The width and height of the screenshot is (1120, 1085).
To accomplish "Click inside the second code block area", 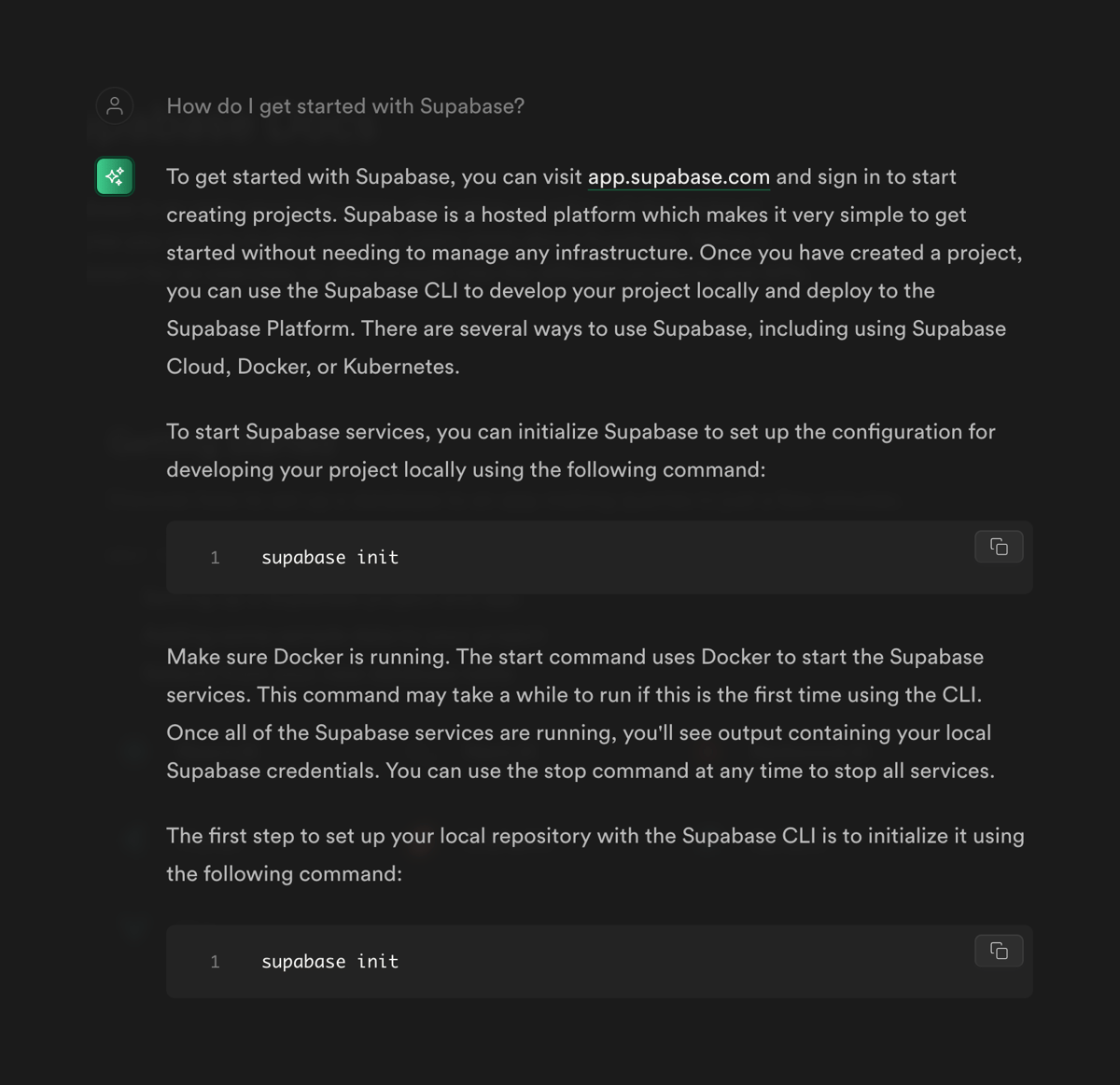I will click(597, 961).
